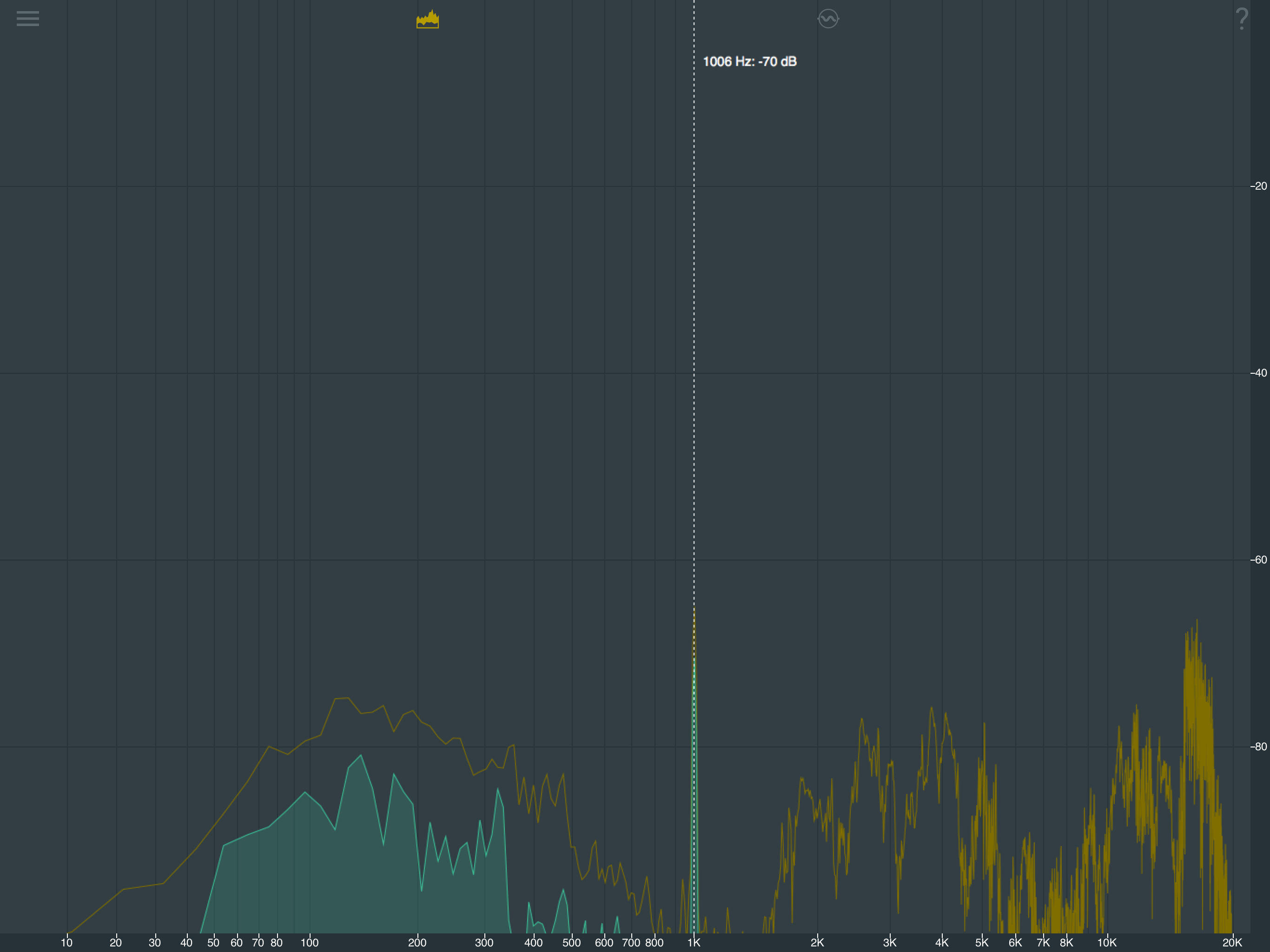Click the -20 dB level scale label
The width and height of the screenshot is (1270, 952).
click(1258, 186)
